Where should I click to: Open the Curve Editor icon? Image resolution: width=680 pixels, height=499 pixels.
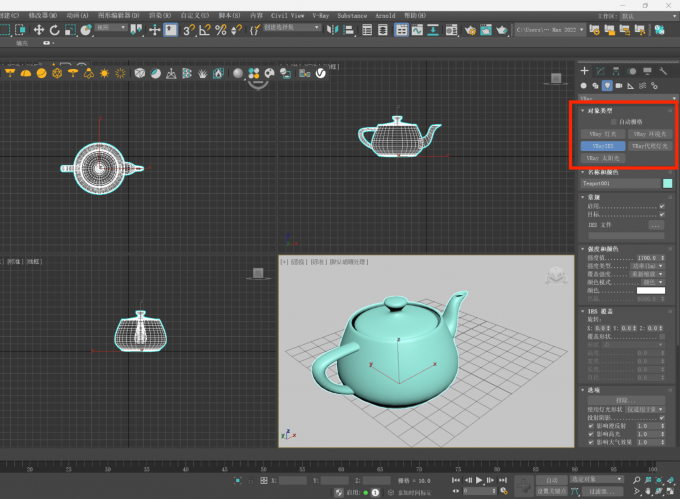[x=417, y=30]
